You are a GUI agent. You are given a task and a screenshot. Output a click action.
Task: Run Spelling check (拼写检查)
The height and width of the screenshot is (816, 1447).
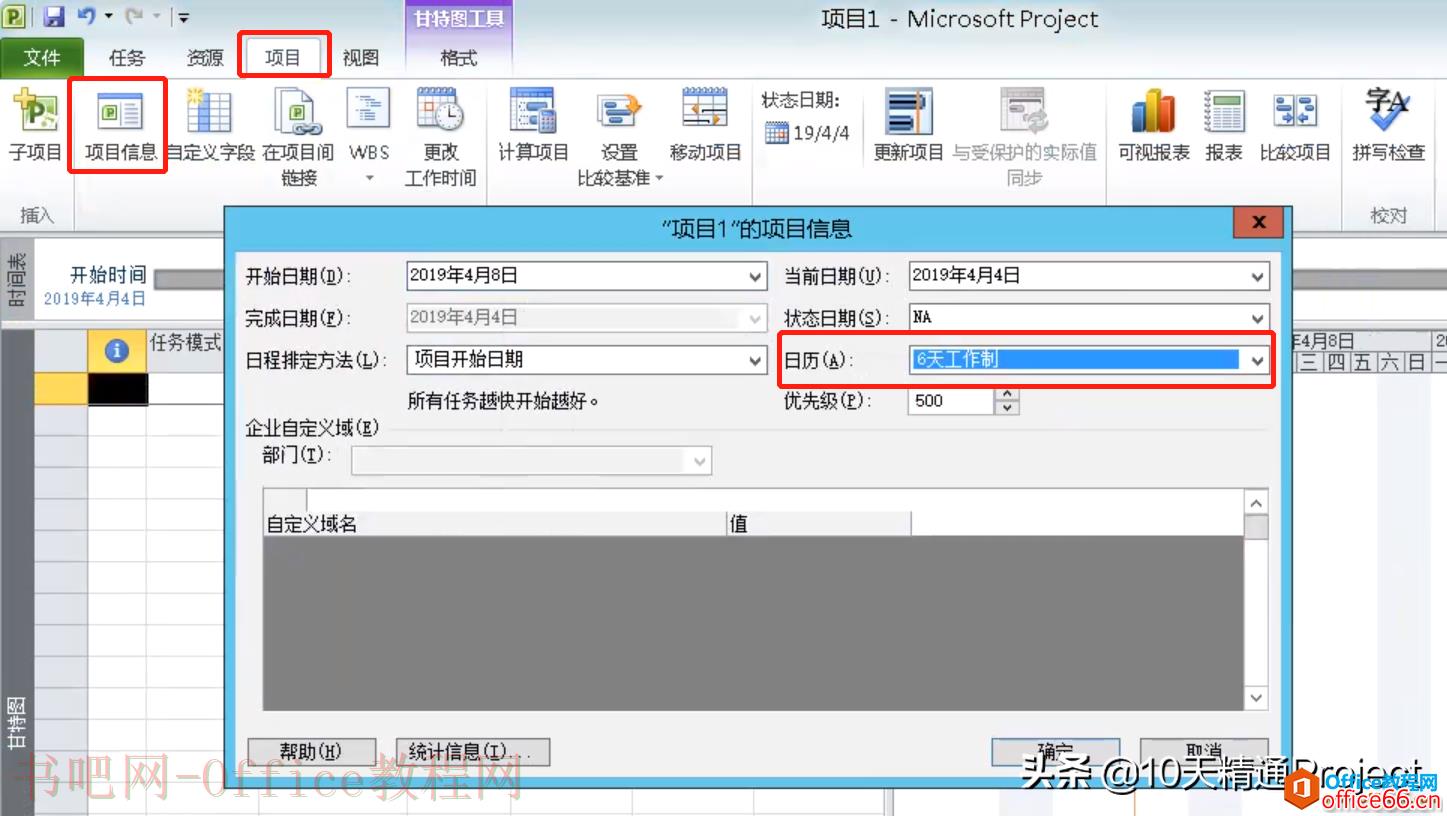coord(1388,125)
